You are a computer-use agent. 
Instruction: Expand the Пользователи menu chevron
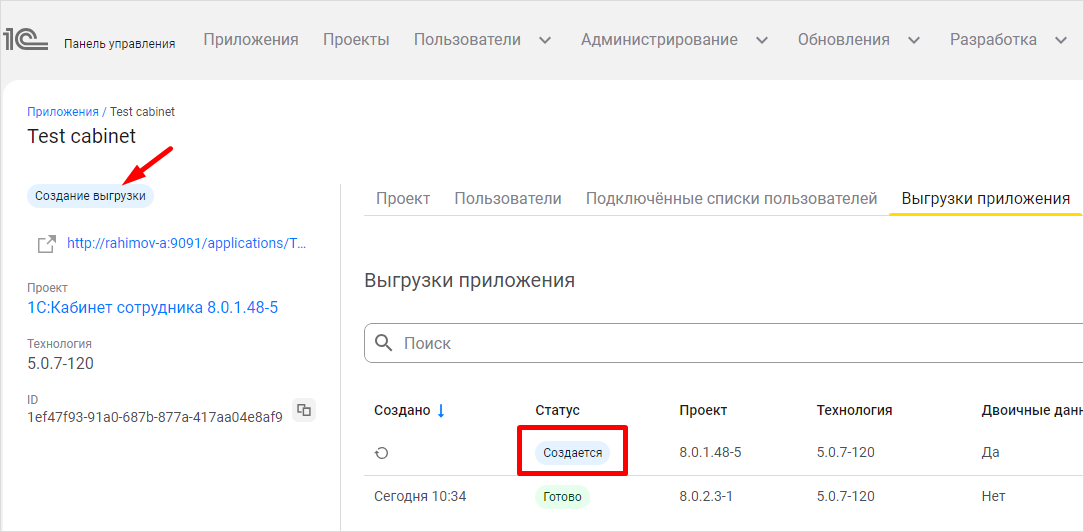tap(545, 41)
